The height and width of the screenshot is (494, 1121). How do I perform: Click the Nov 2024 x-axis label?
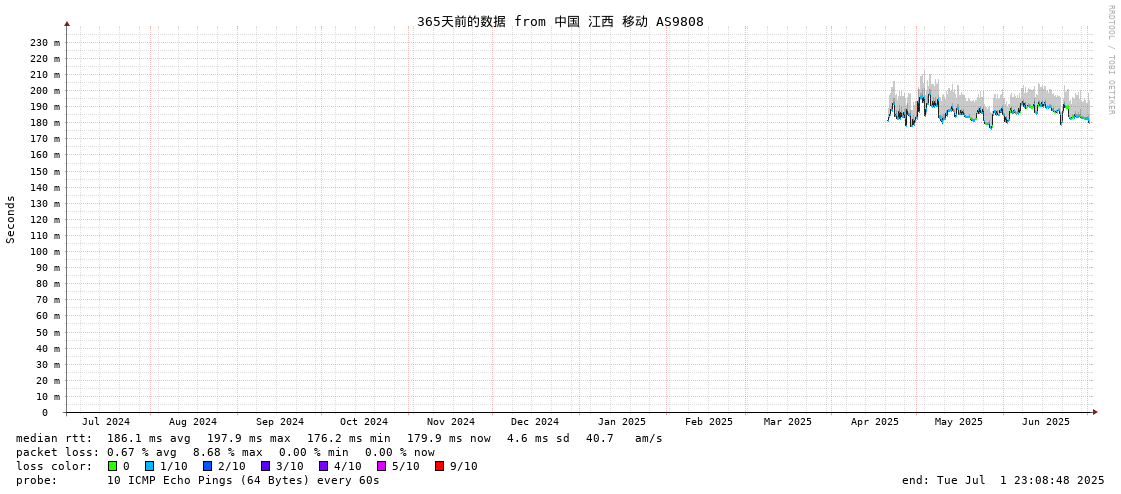(451, 422)
